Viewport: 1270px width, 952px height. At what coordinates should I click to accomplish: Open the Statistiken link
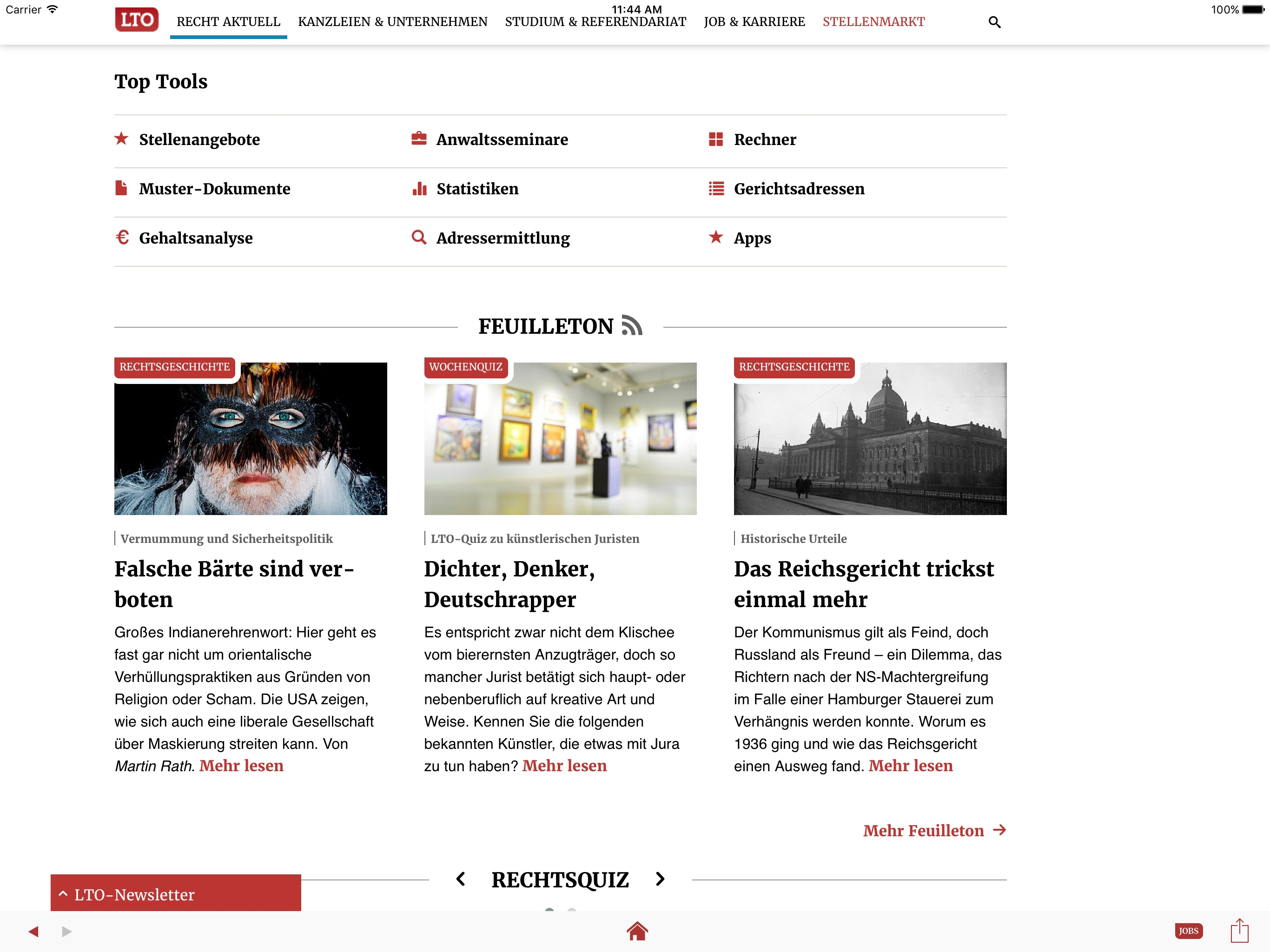478,189
